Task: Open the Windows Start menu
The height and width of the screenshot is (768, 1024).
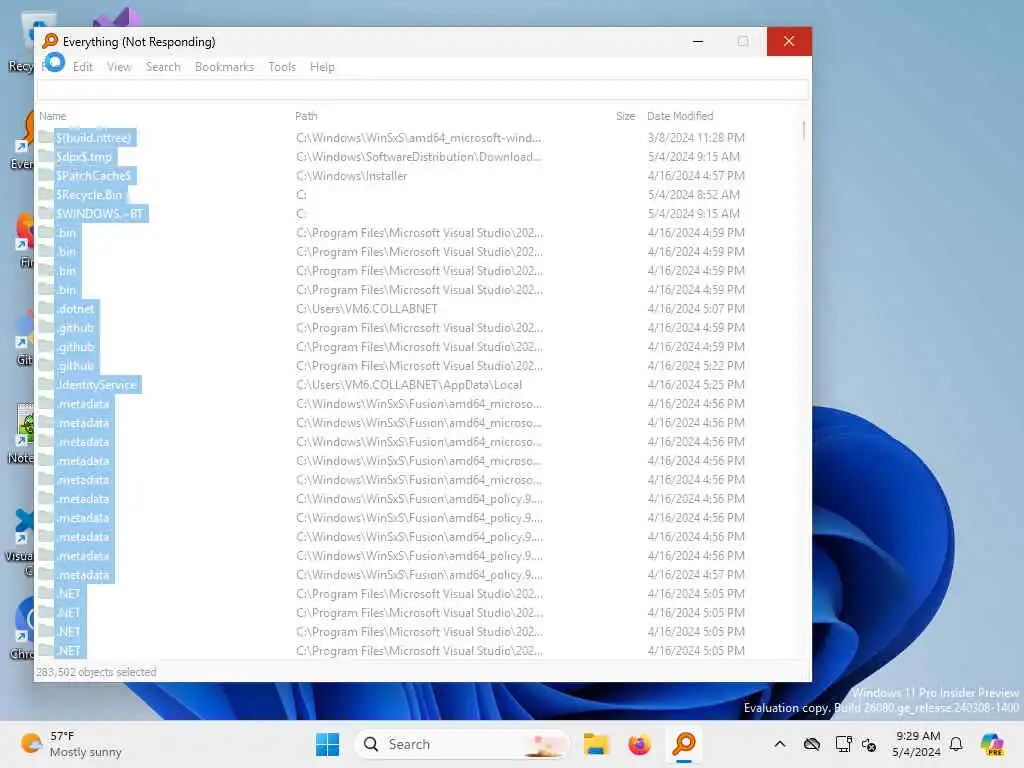Action: 327,744
